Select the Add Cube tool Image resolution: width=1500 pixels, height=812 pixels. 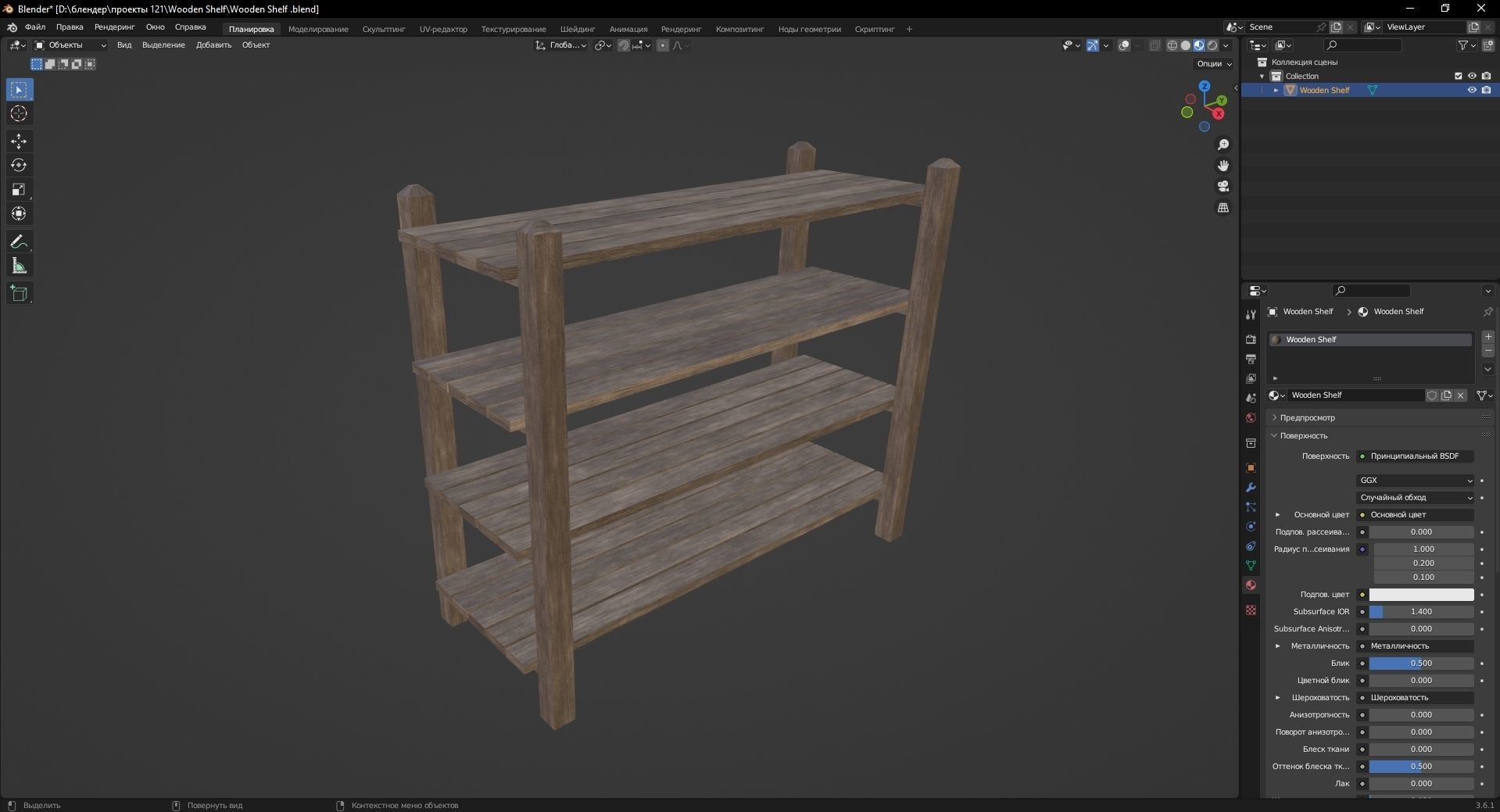19,294
